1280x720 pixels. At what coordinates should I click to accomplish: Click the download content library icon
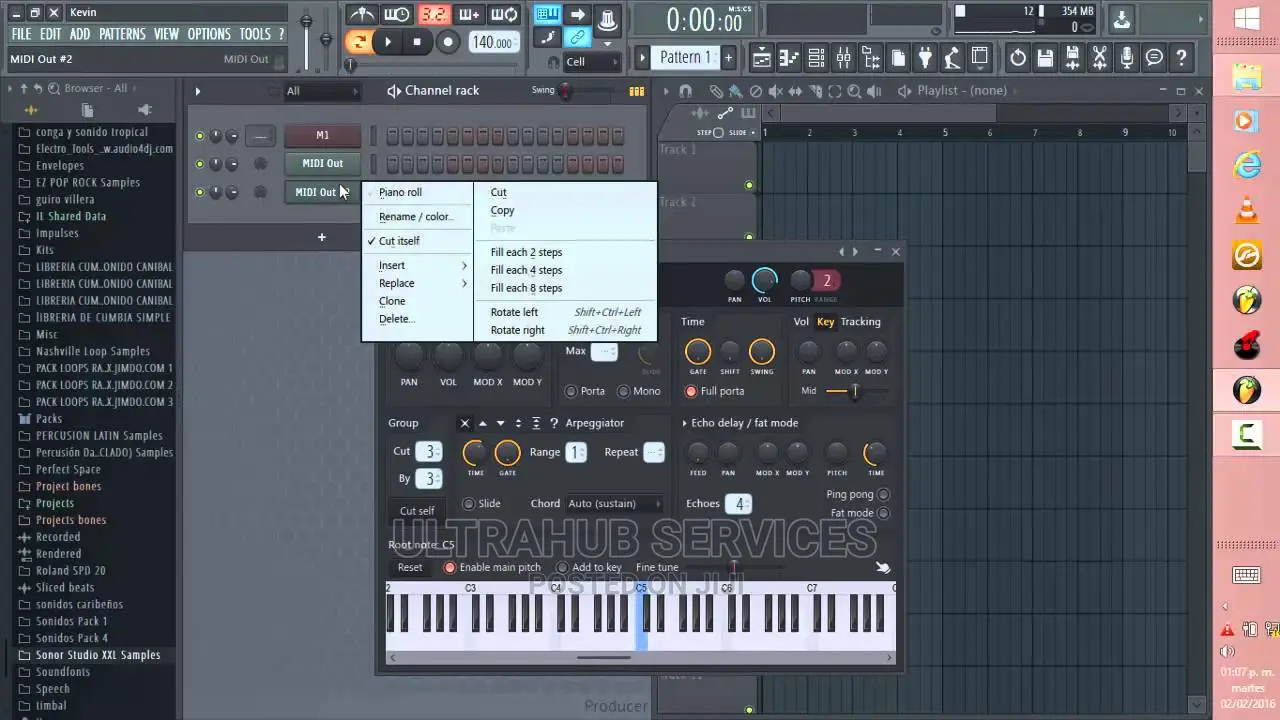pos(1122,18)
